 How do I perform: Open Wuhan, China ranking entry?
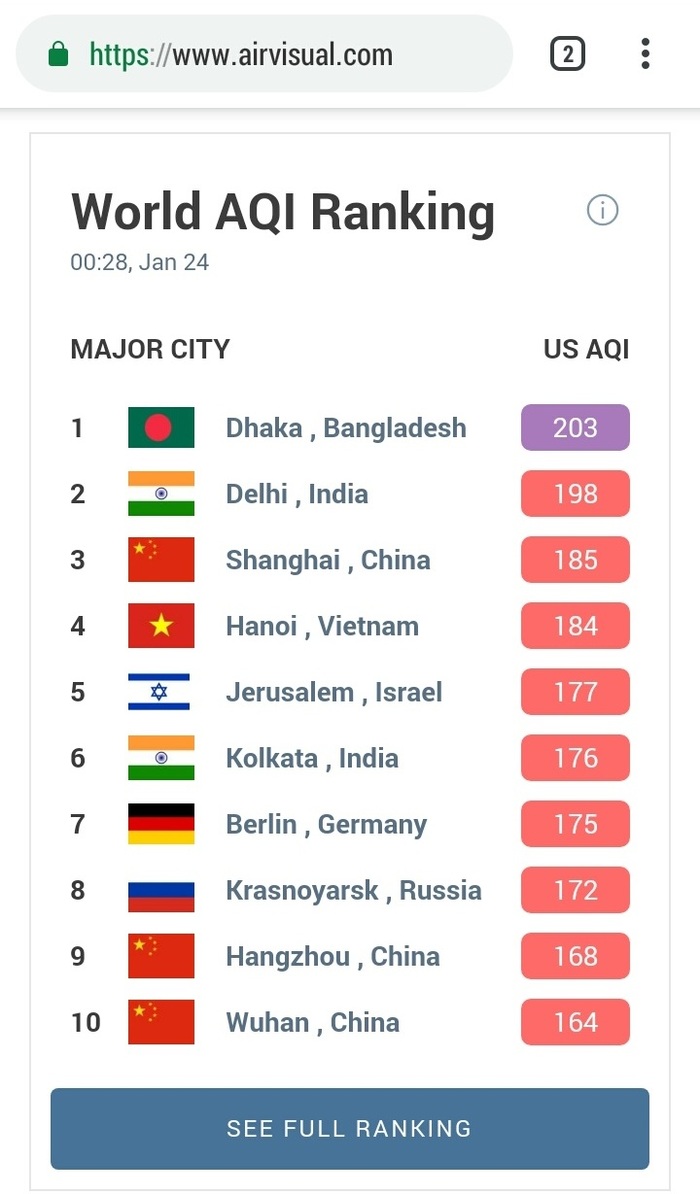(312, 1022)
